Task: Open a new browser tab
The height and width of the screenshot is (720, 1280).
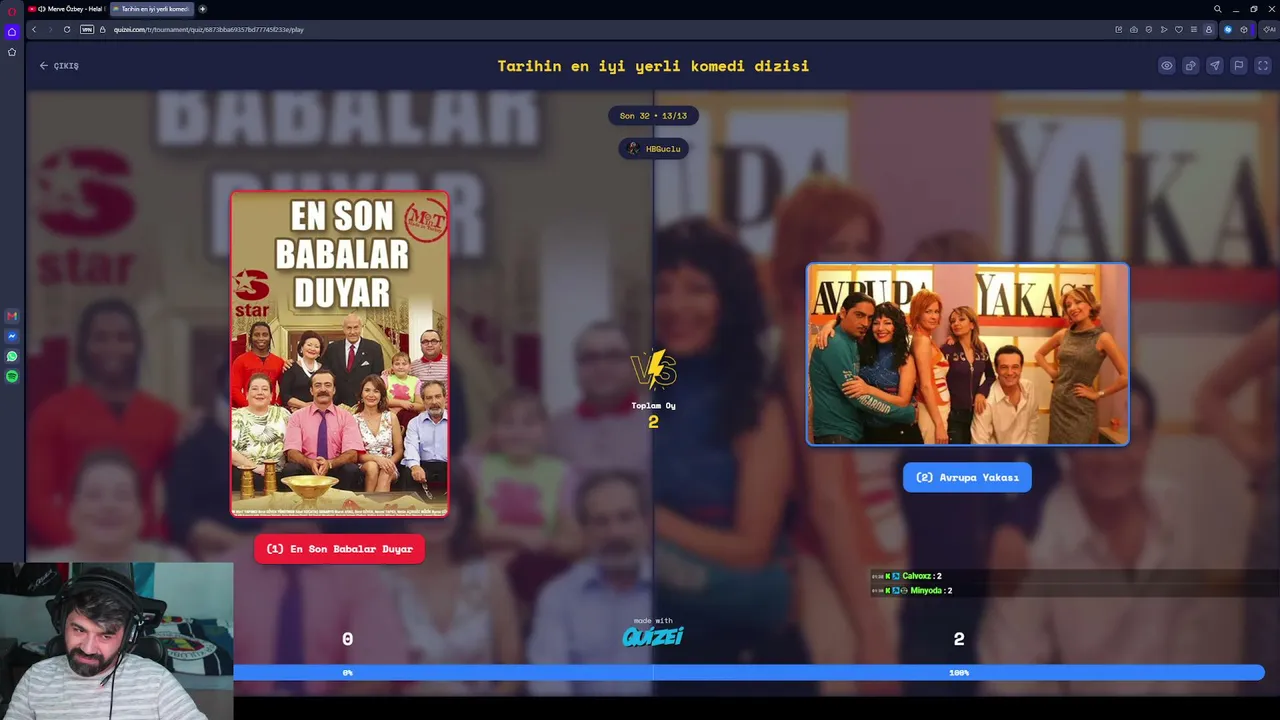Action: [x=203, y=9]
